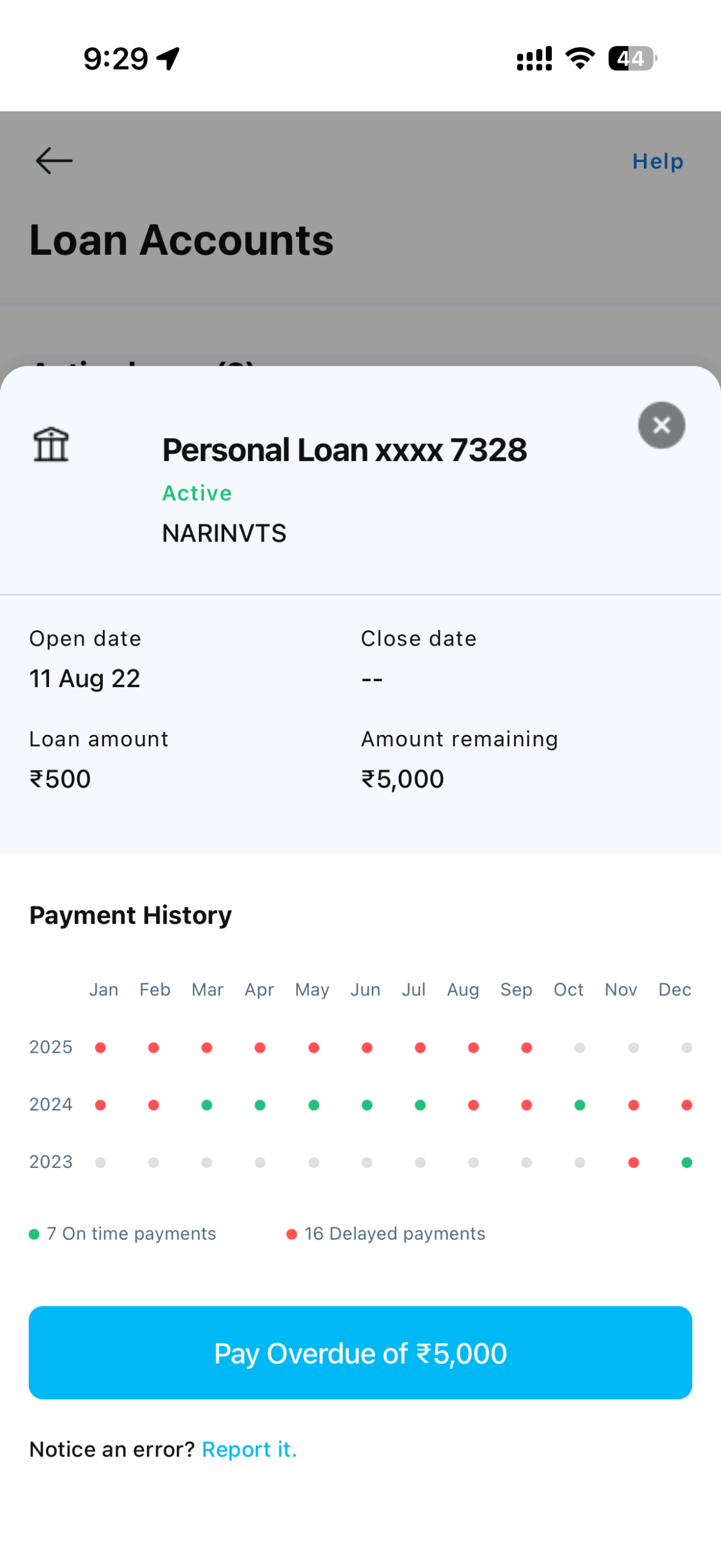Tap the January 2025 delayed payment dot

100,1047
